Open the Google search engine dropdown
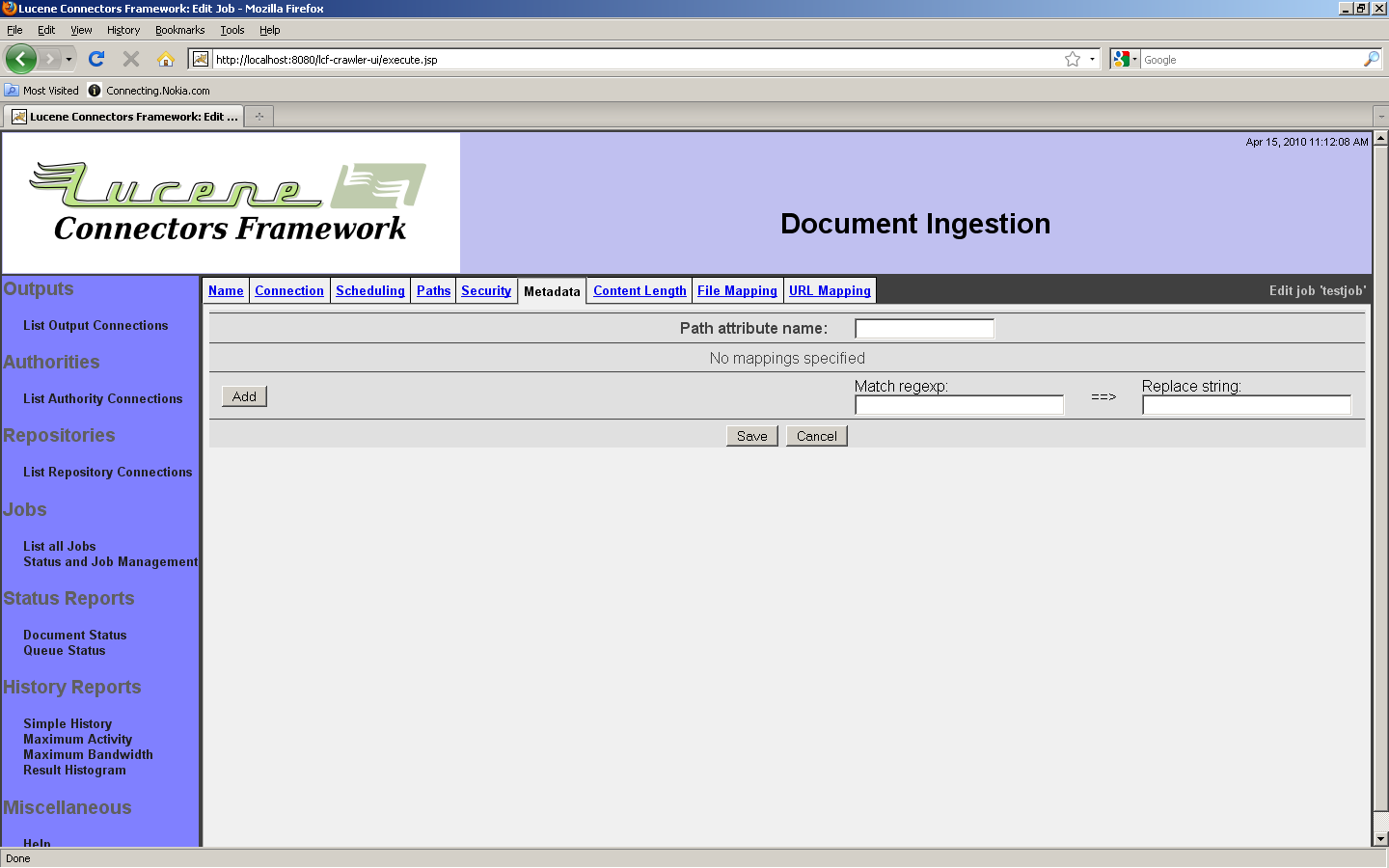Screen dimensions: 1389x868 pos(1125,59)
